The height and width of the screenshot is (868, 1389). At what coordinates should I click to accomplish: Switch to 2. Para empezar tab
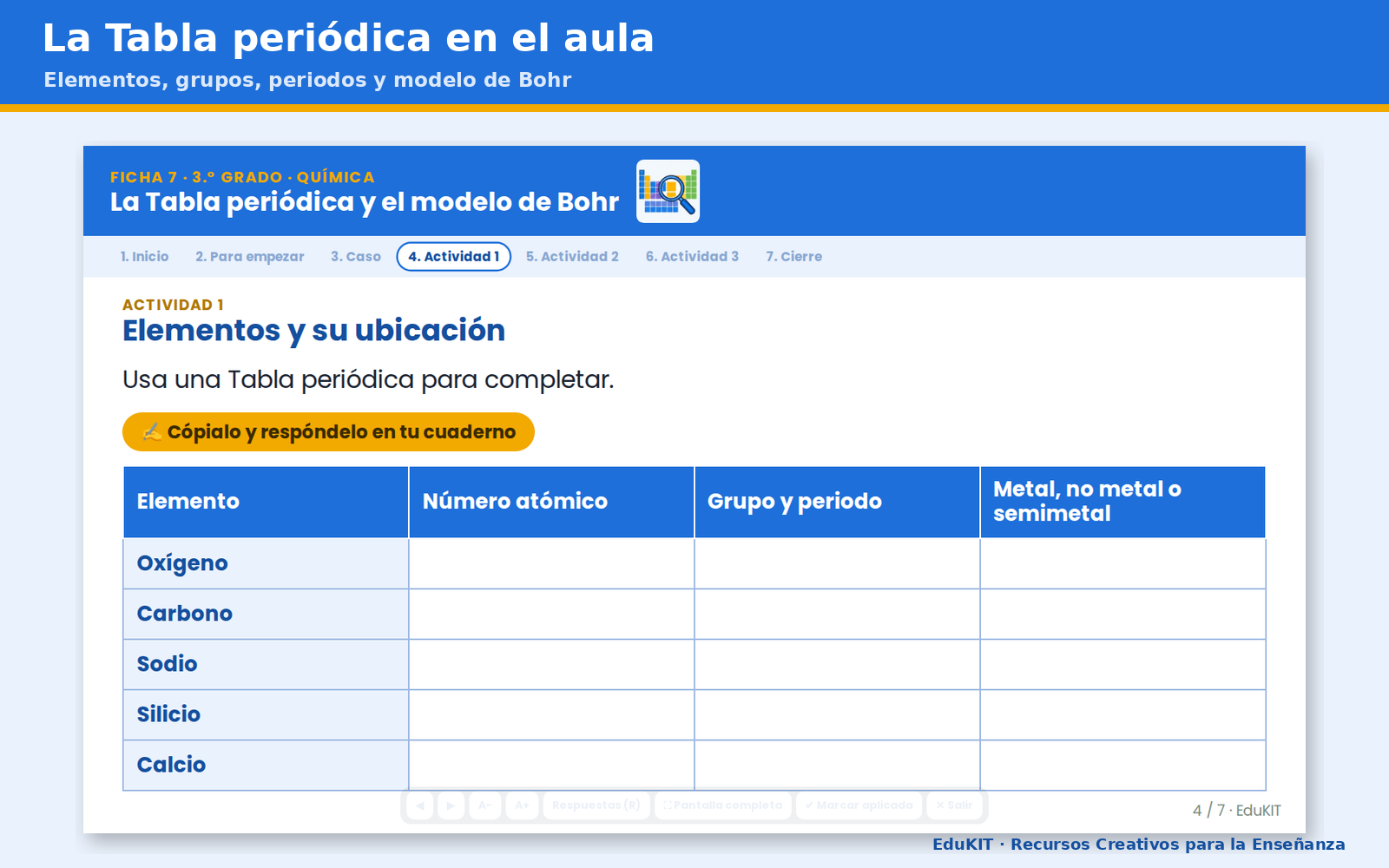[250, 257]
